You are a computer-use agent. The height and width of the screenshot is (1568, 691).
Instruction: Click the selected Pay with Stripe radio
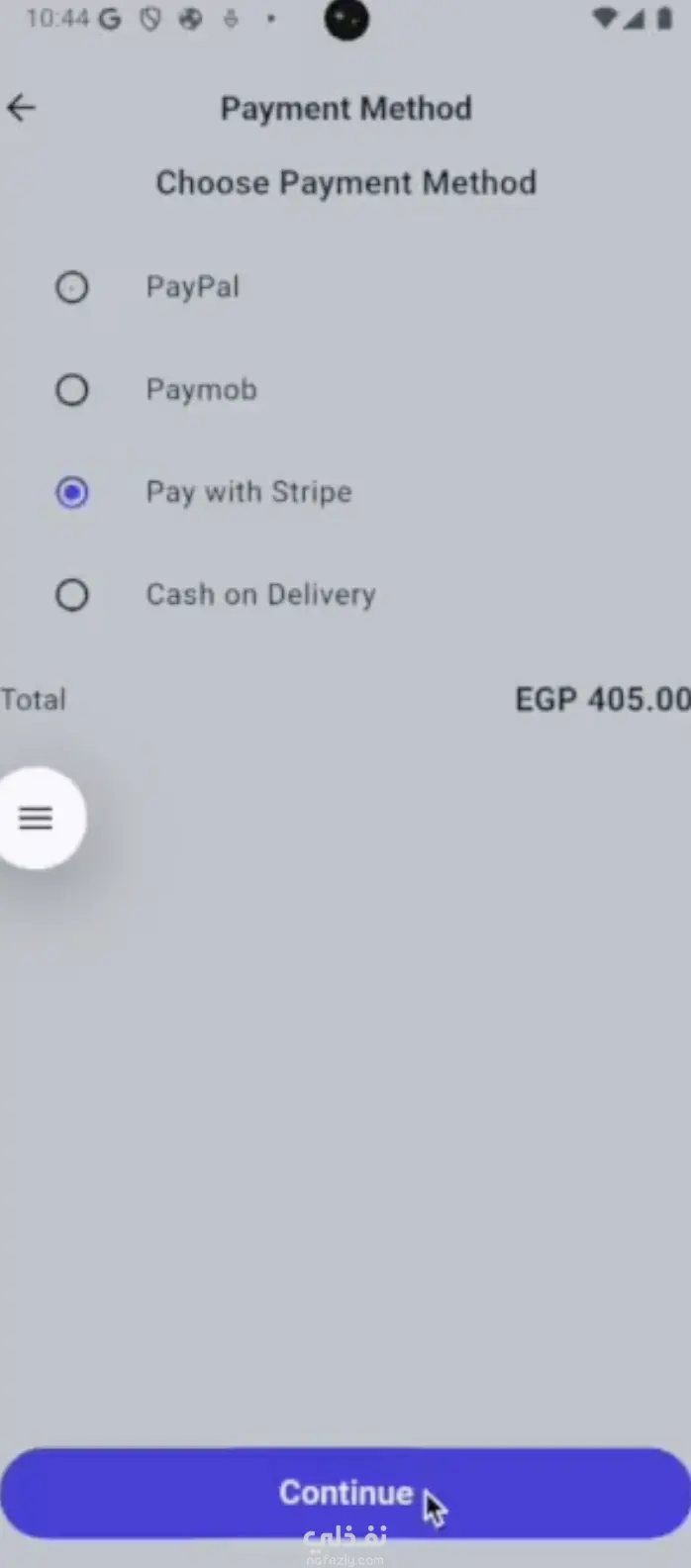tap(71, 492)
